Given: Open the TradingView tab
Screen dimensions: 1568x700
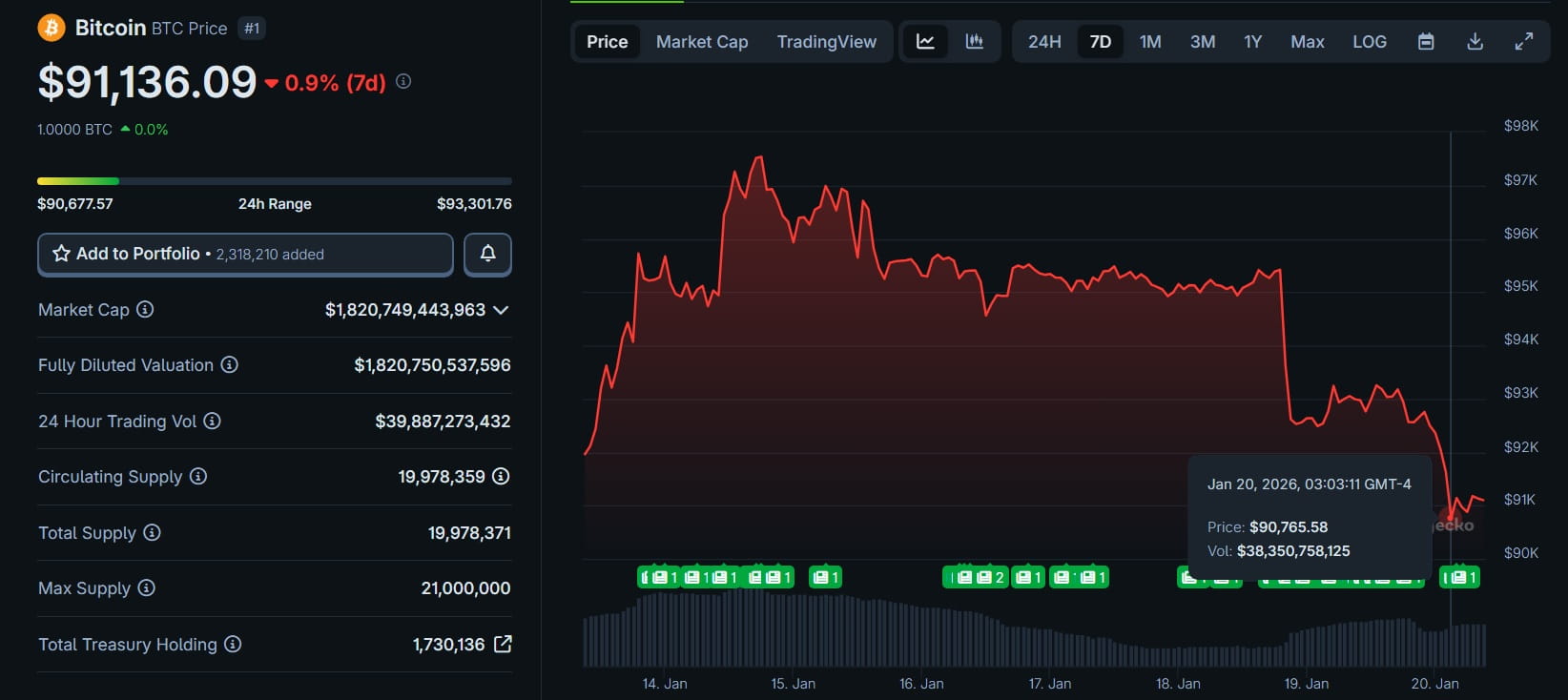Looking at the screenshot, I should [x=826, y=41].
